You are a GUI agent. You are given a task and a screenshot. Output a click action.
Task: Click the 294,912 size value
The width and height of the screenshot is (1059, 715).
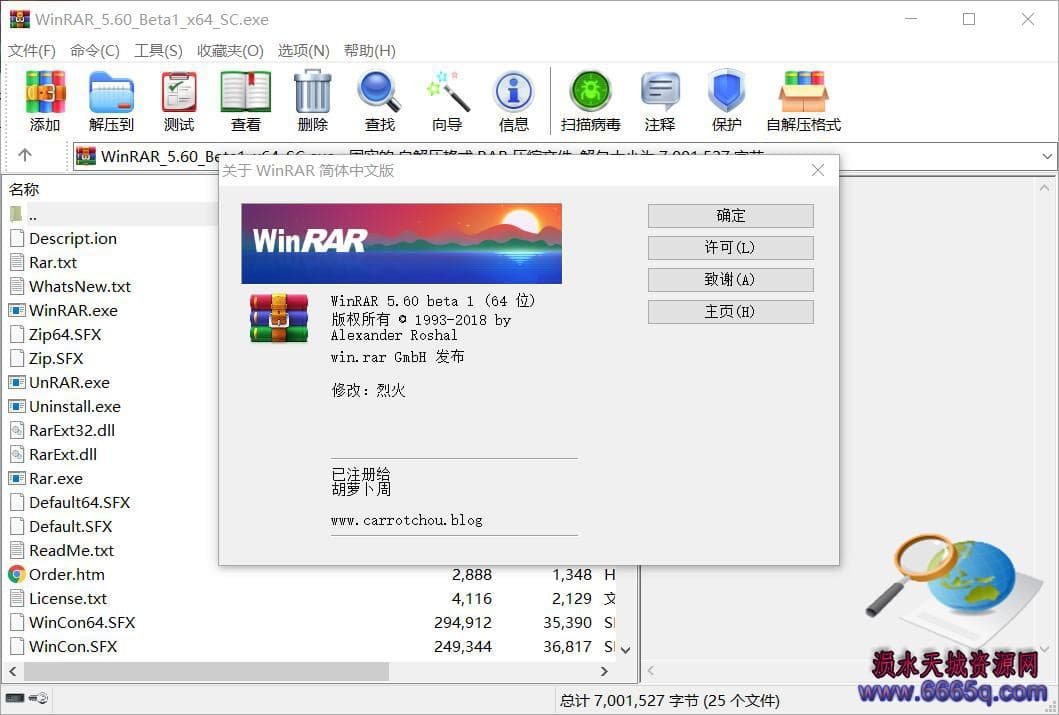[463, 623]
